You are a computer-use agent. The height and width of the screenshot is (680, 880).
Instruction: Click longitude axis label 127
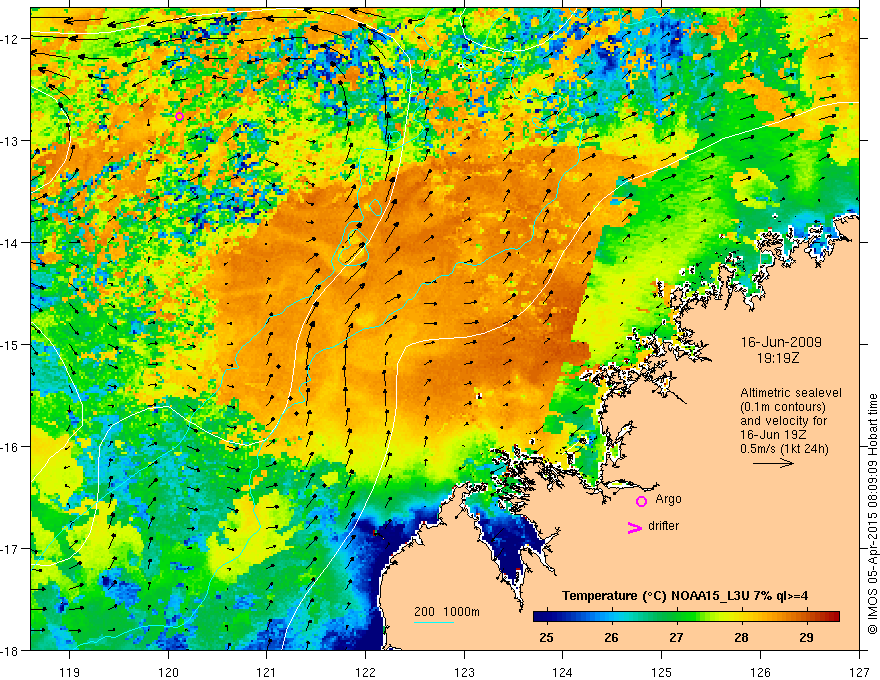(x=859, y=672)
